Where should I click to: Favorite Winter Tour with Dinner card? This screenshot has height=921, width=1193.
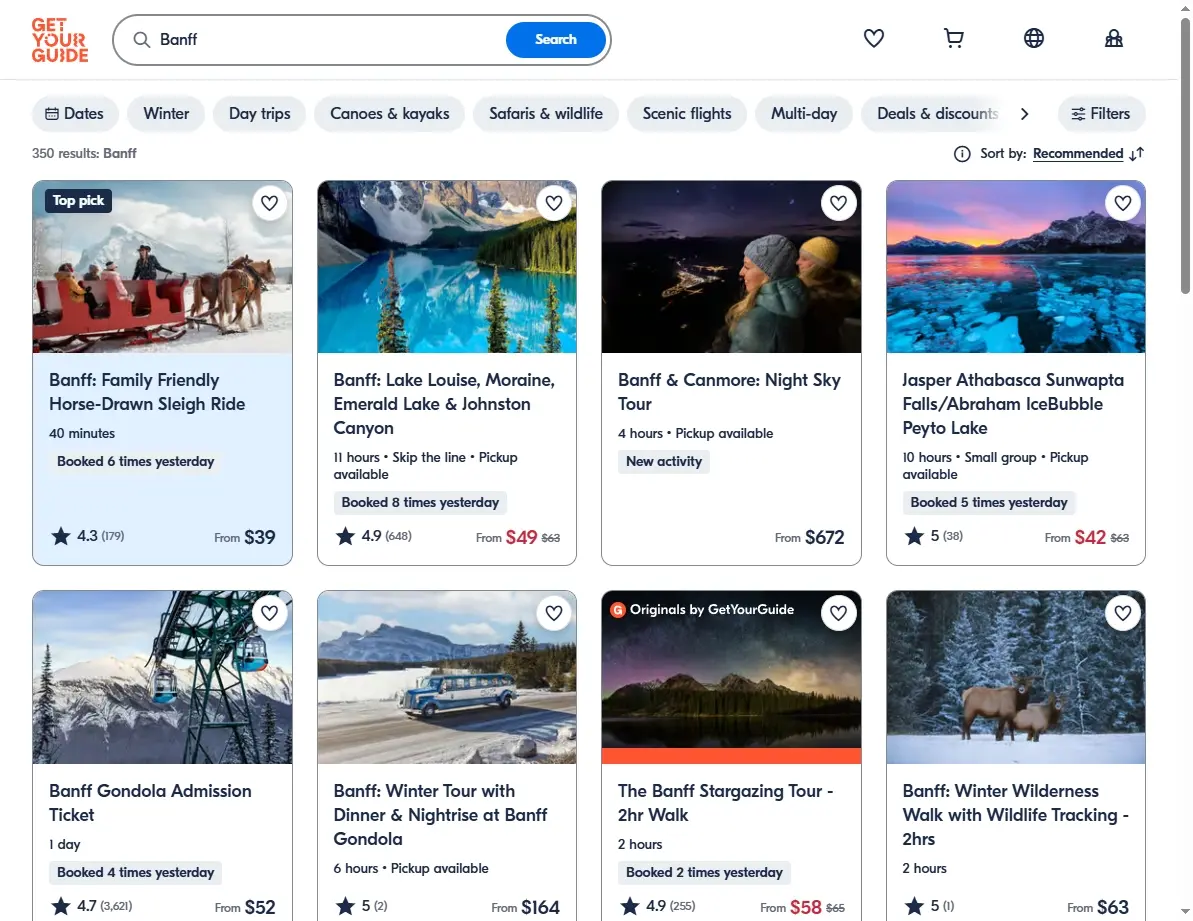(554, 613)
